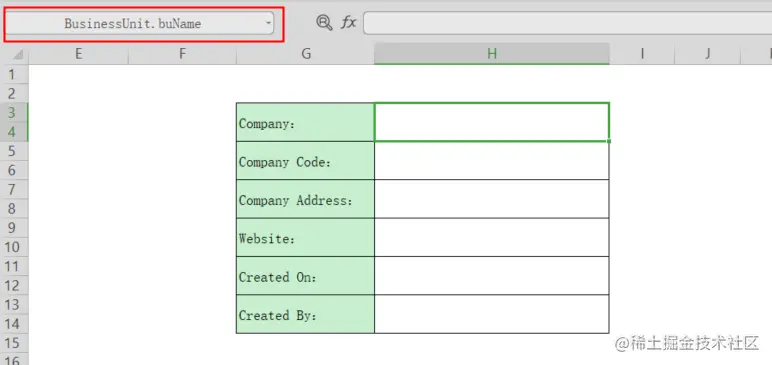Select column G header
The height and width of the screenshot is (365, 772).
pyautogui.click(x=306, y=54)
